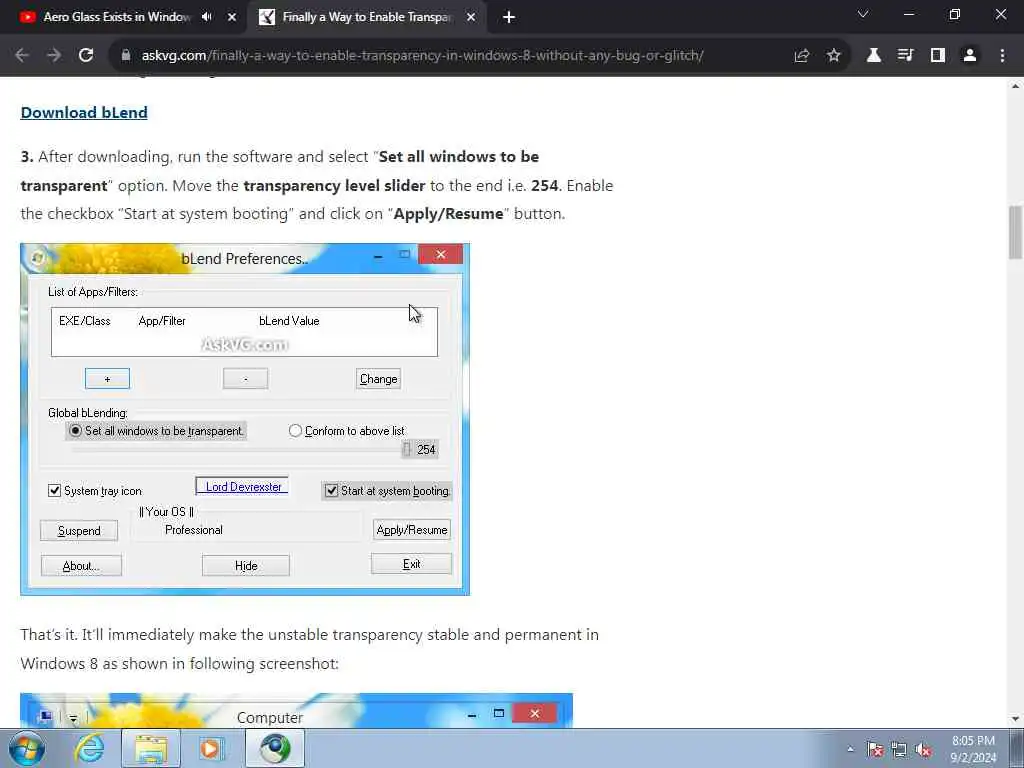Screen dimensions: 1024x768
Task: Open the Windows Start menu orb
Action: point(27,748)
